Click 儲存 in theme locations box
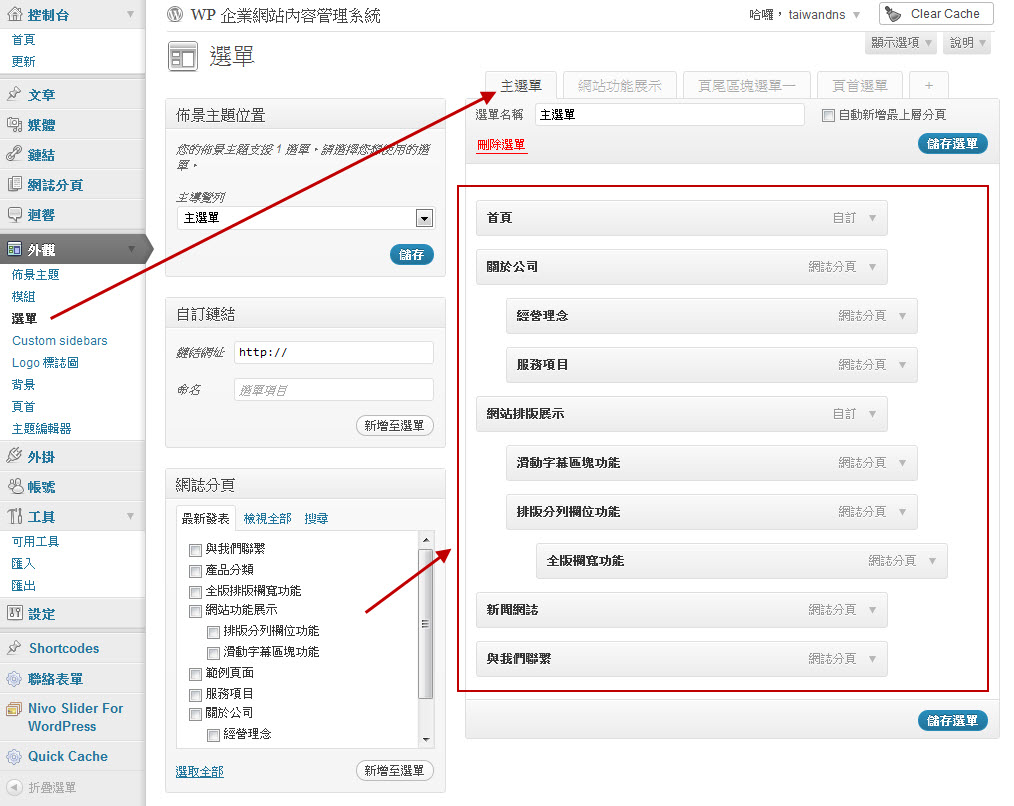This screenshot has width=1014, height=806. pyautogui.click(x=411, y=254)
